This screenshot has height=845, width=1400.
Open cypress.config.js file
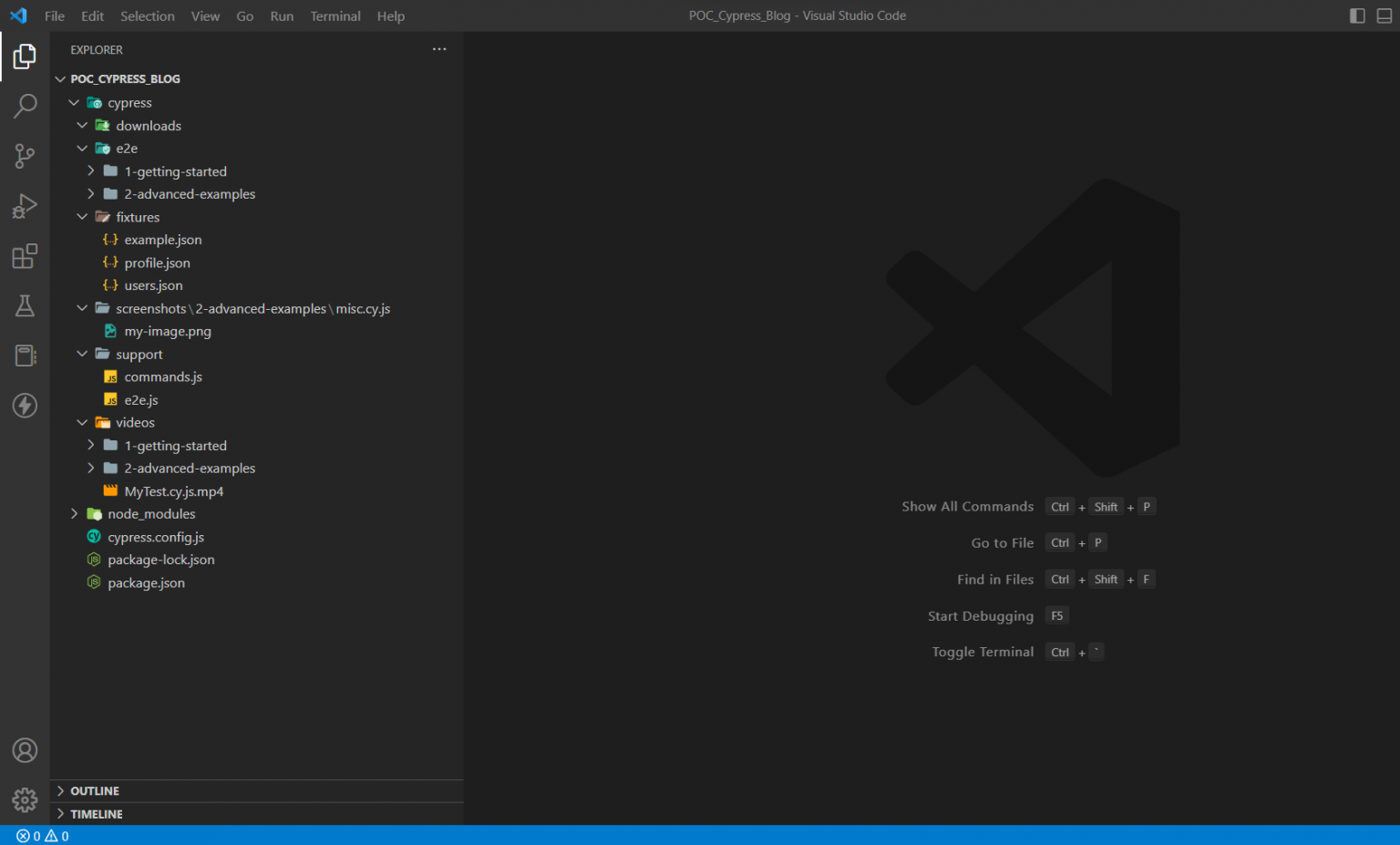click(155, 537)
